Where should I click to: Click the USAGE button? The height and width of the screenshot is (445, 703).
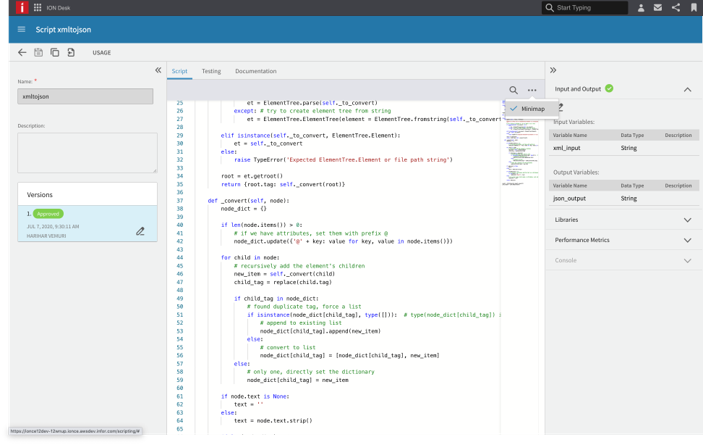[x=101, y=52]
